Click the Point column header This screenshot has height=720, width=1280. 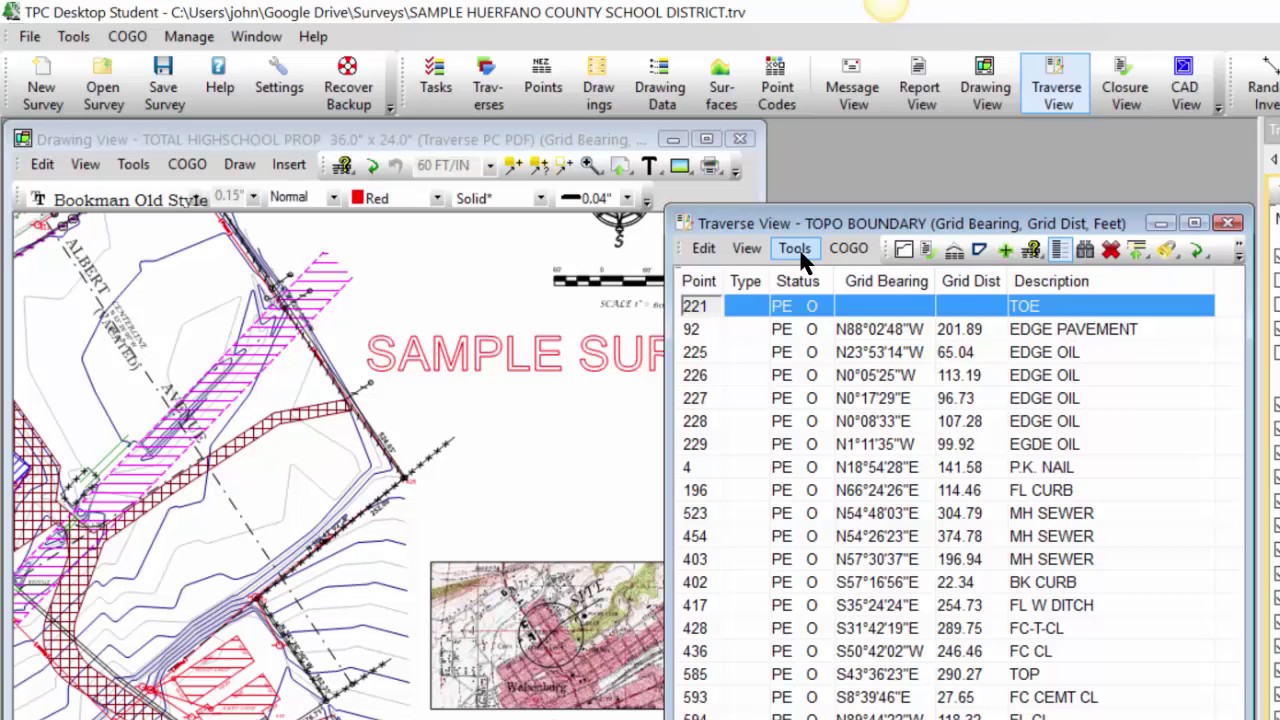pos(699,281)
